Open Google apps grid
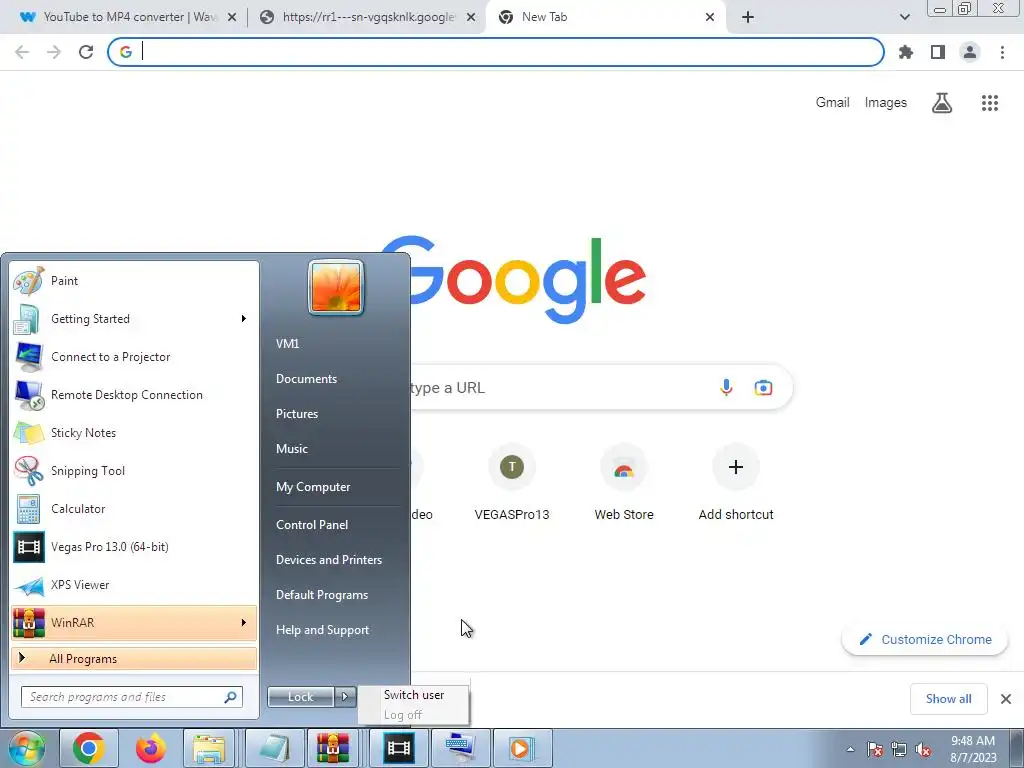The width and height of the screenshot is (1024, 768). pyautogui.click(x=990, y=103)
